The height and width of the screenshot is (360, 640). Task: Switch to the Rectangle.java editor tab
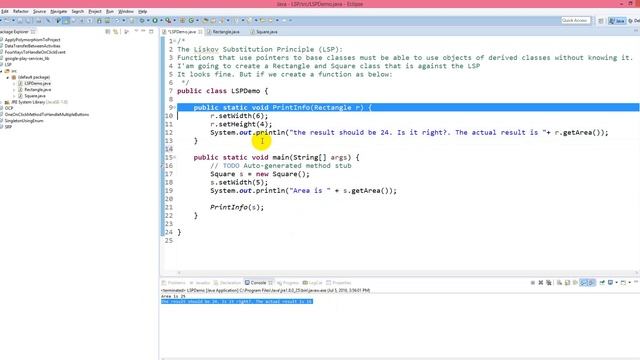point(223,32)
